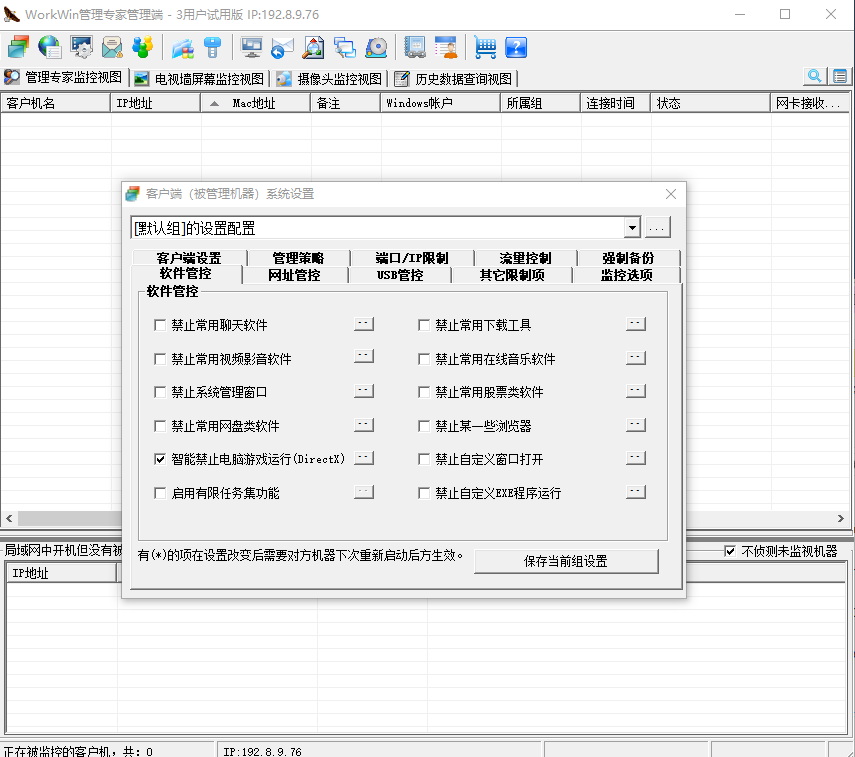Click the magnifier document preview icon
The image size is (855, 757).
314,47
